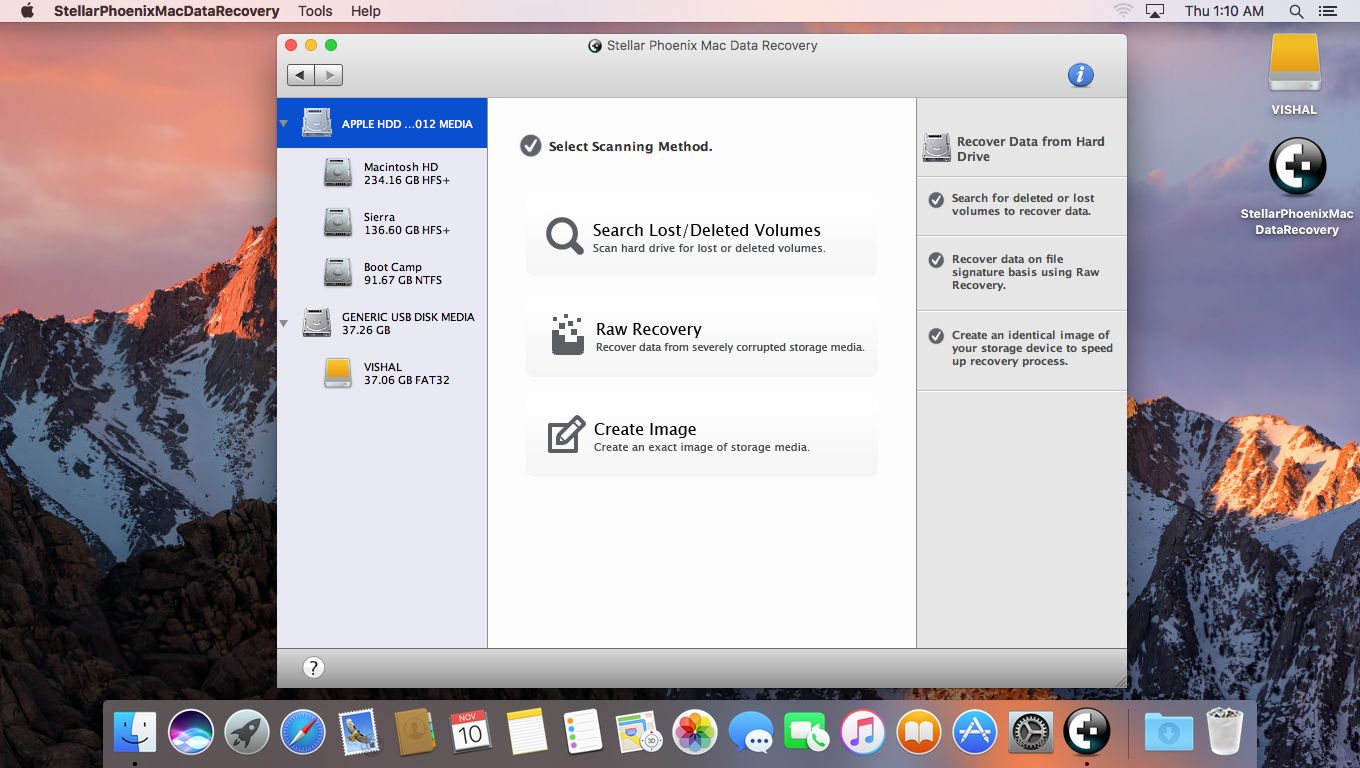Image resolution: width=1360 pixels, height=768 pixels.
Task: Click the Wi-Fi status icon
Action: point(1122,11)
